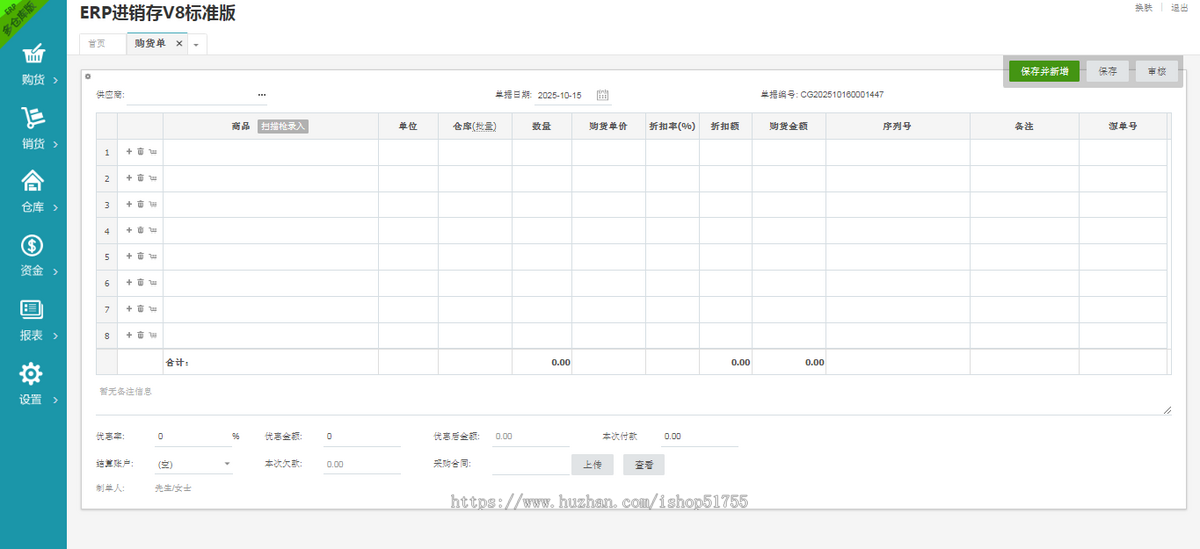This screenshot has height=549, width=1200.
Task: Click the small gear icon above 供应商
Action: pos(87,76)
